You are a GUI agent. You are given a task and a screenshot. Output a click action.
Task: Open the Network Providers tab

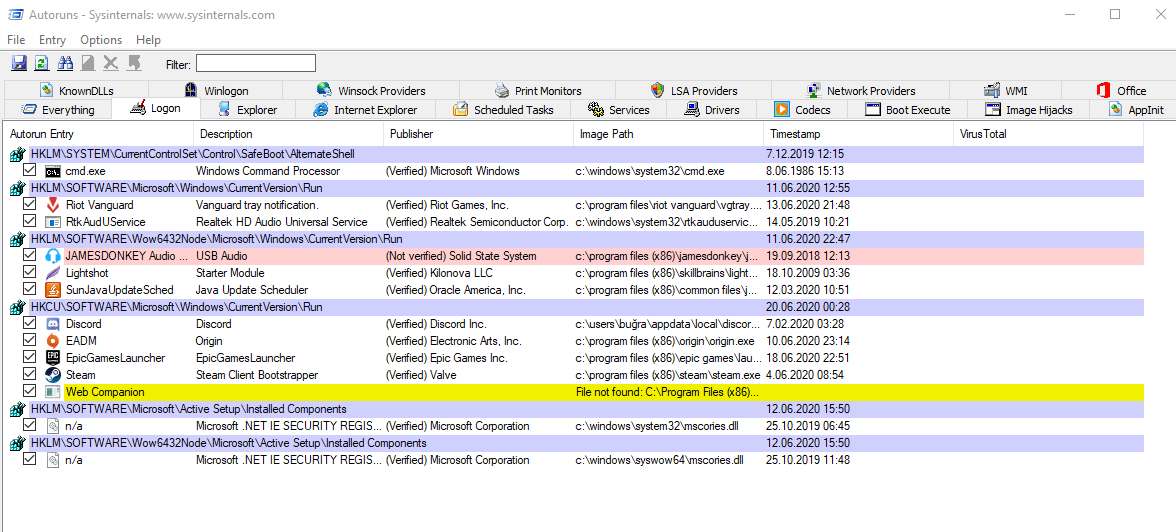(860, 91)
